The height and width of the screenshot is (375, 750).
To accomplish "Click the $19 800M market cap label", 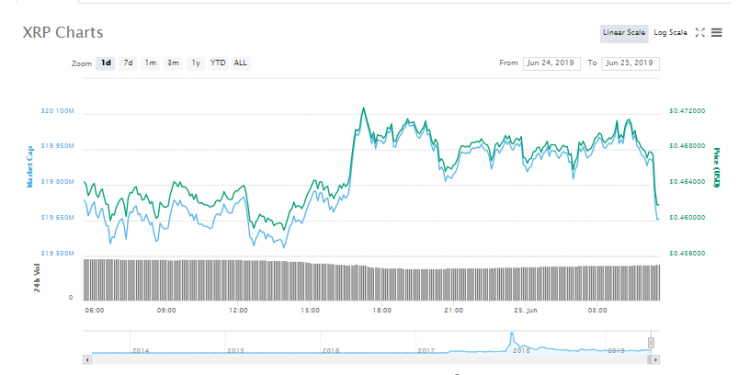I will coord(57,182).
